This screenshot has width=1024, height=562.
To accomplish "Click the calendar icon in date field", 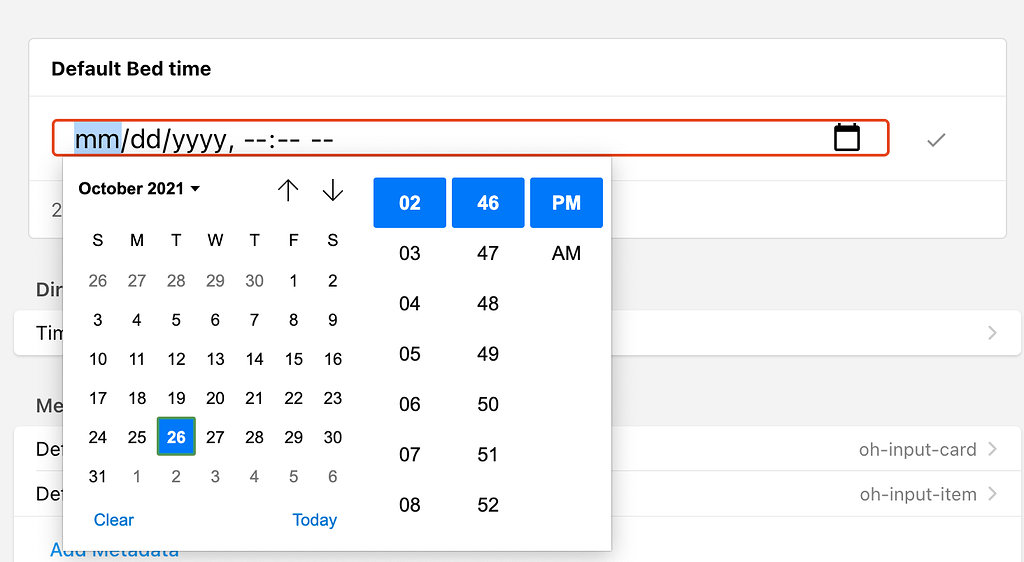I will click(847, 138).
